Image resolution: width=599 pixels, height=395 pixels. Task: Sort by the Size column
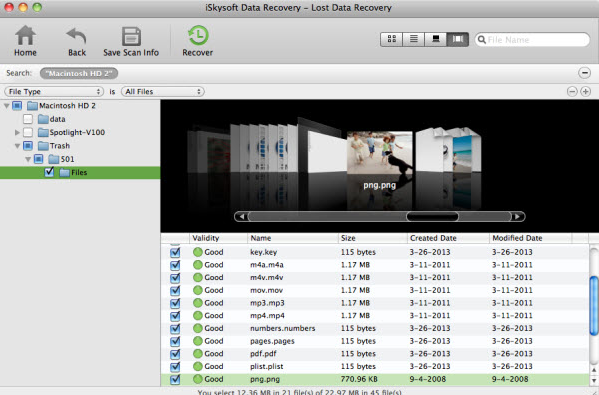pos(373,238)
